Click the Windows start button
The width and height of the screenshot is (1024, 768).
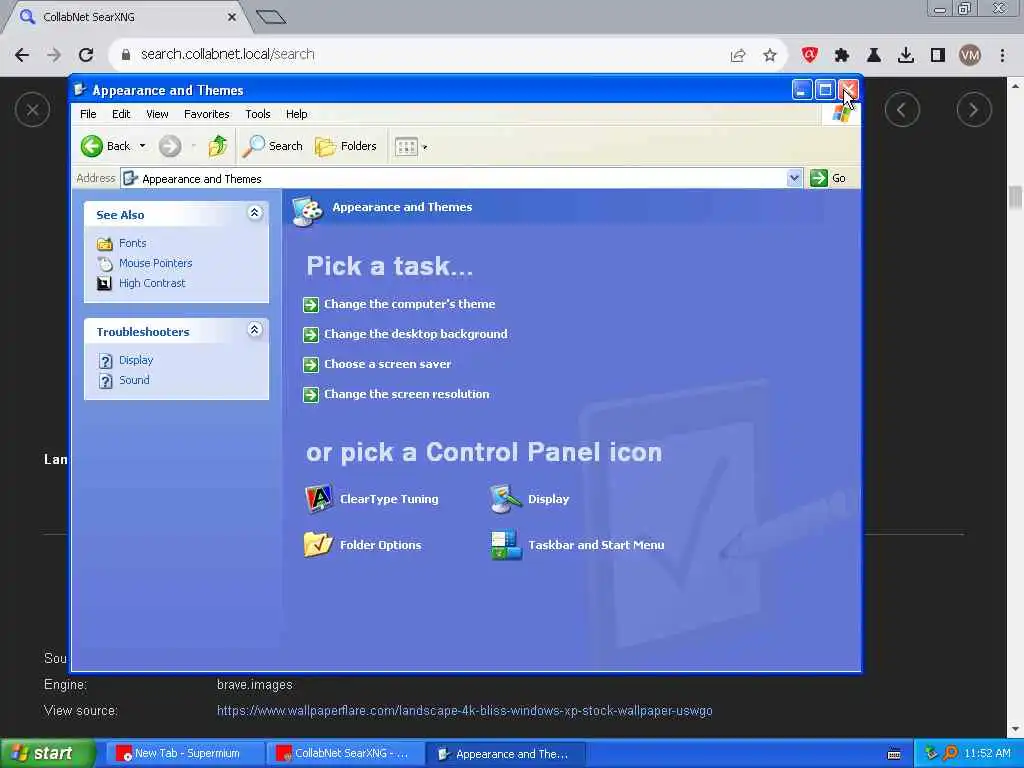(47, 754)
